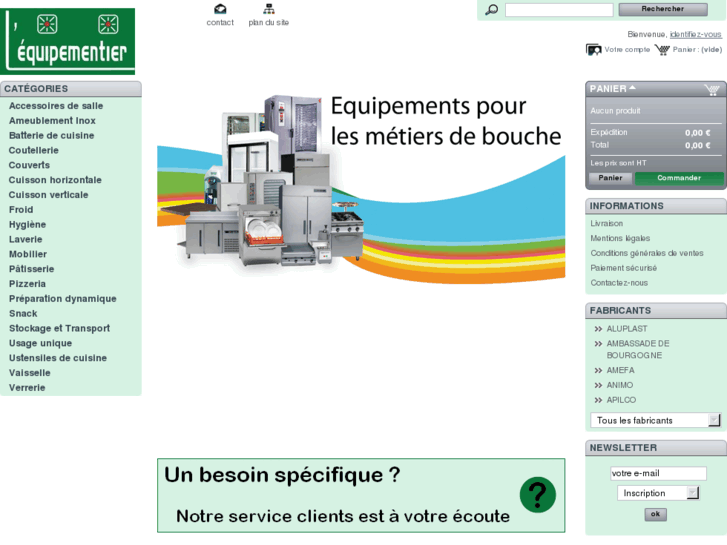Click the green question mark icon

[x=538, y=495]
